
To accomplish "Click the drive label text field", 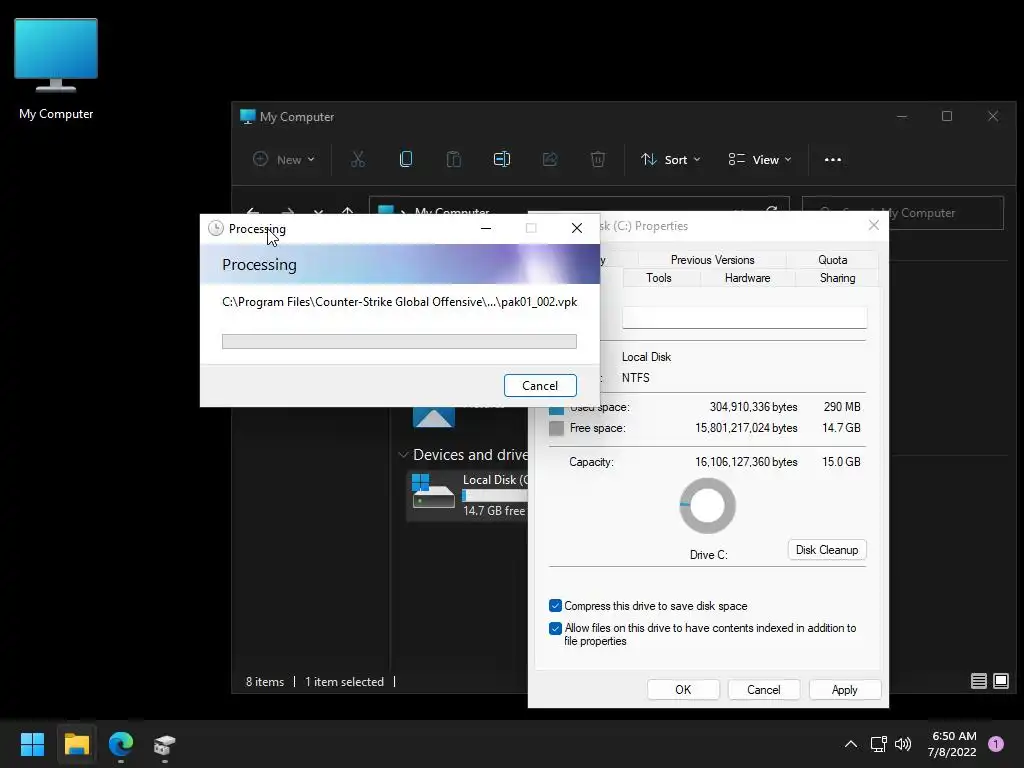I will [744, 317].
